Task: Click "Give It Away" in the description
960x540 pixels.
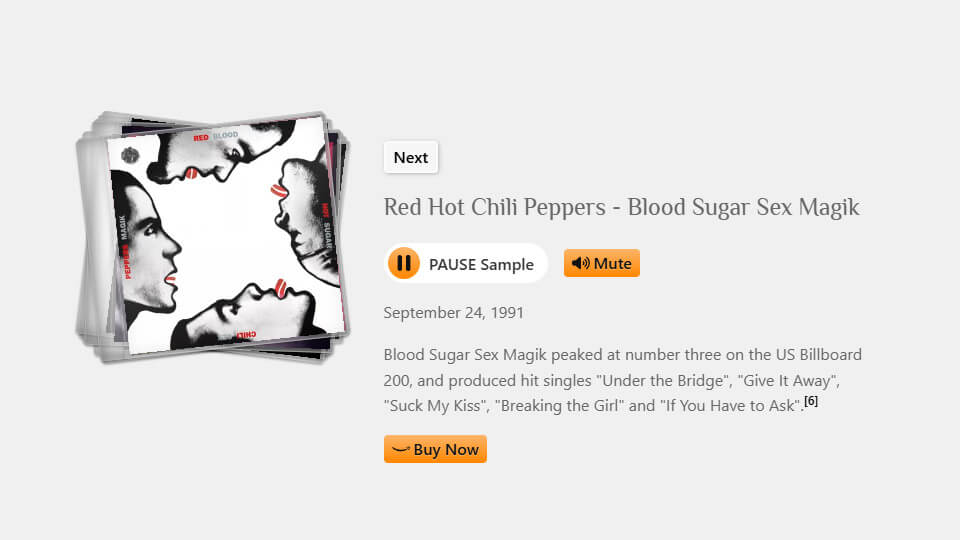Action: click(788, 381)
